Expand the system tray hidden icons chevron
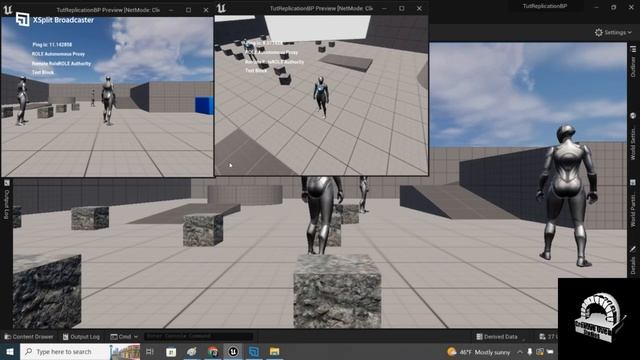Image resolution: width=640 pixels, height=360 pixels. 520,352
